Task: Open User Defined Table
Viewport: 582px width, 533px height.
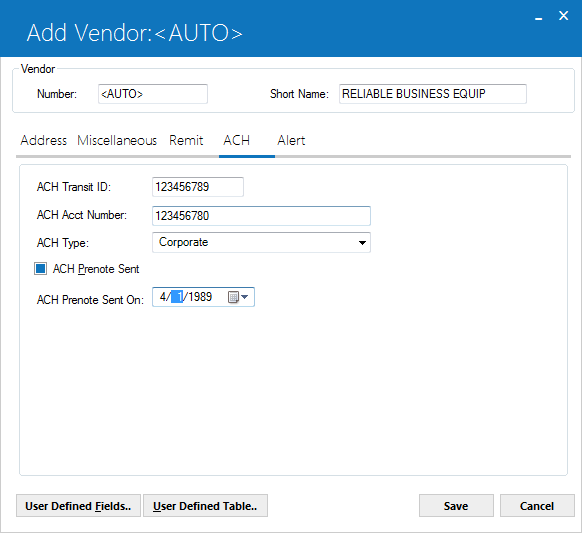Action: click(x=205, y=506)
